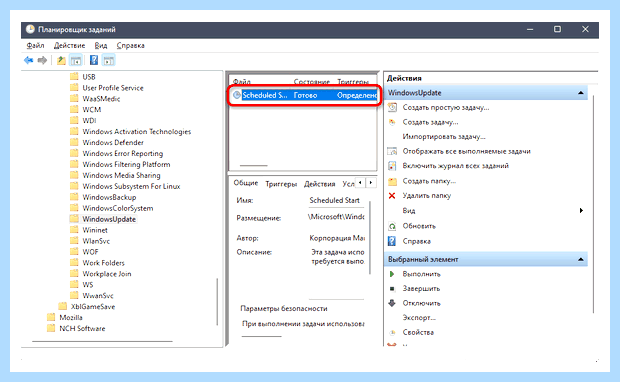Open the Вид menu
Screen dimensions: 620x382
click(x=101, y=45)
